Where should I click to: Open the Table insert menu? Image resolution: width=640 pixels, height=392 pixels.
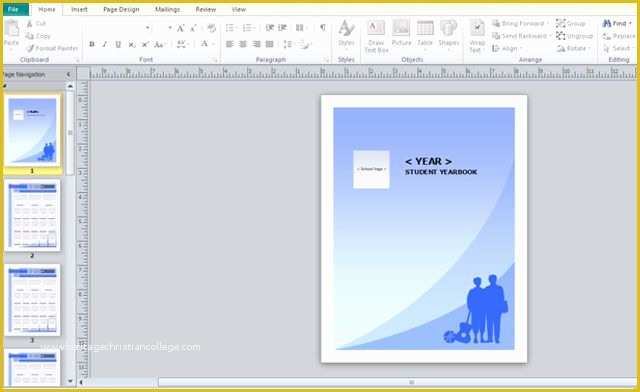(x=425, y=34)
